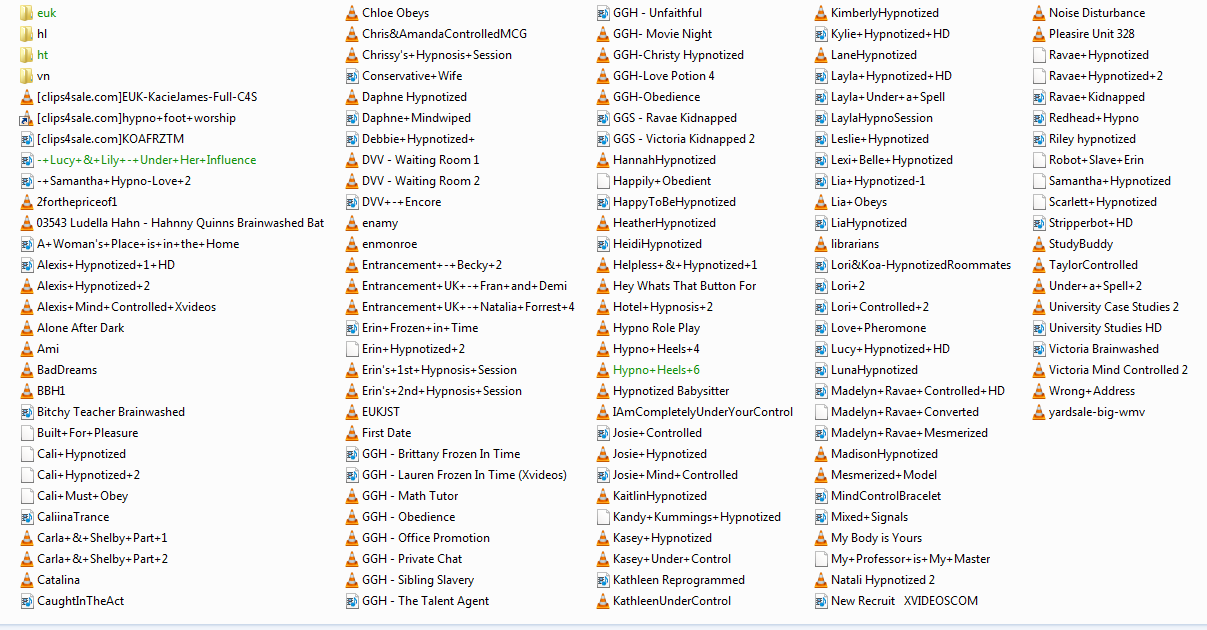Click the file name Mesmerized+Model
This screenshot has width=1207, height=630.
(884, 475)
